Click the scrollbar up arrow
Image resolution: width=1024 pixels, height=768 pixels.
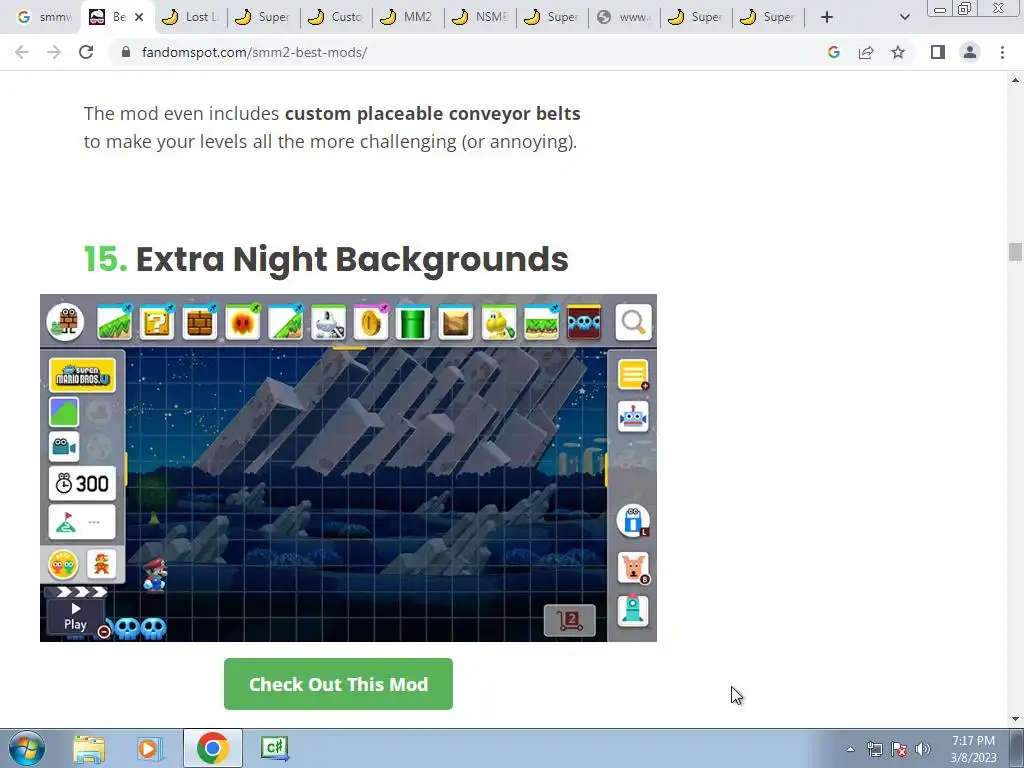1015,80
